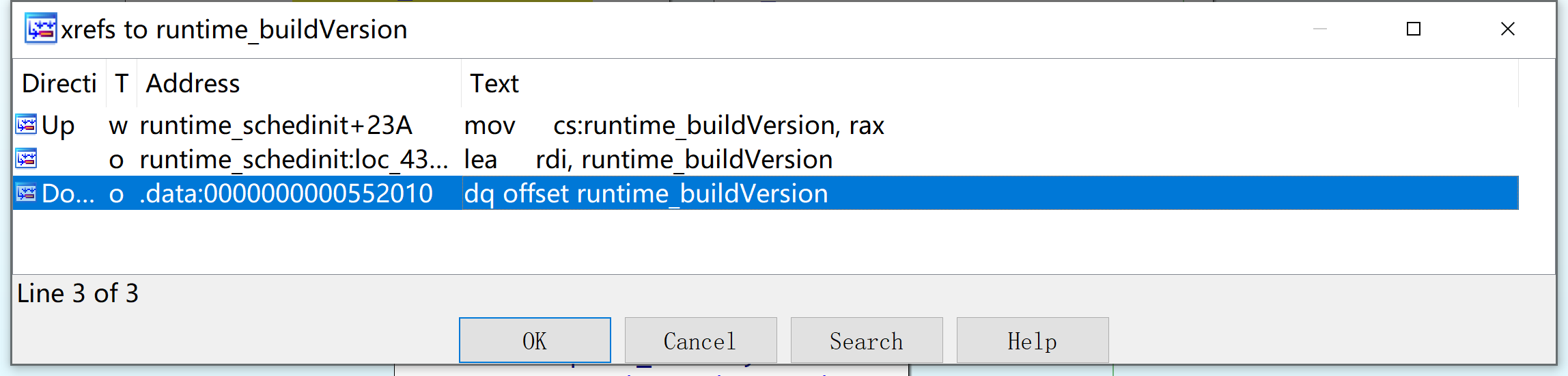Sort by the T type column header
Image resolution: width=1568 pixels, height=376 pixels.
[122, 83]
